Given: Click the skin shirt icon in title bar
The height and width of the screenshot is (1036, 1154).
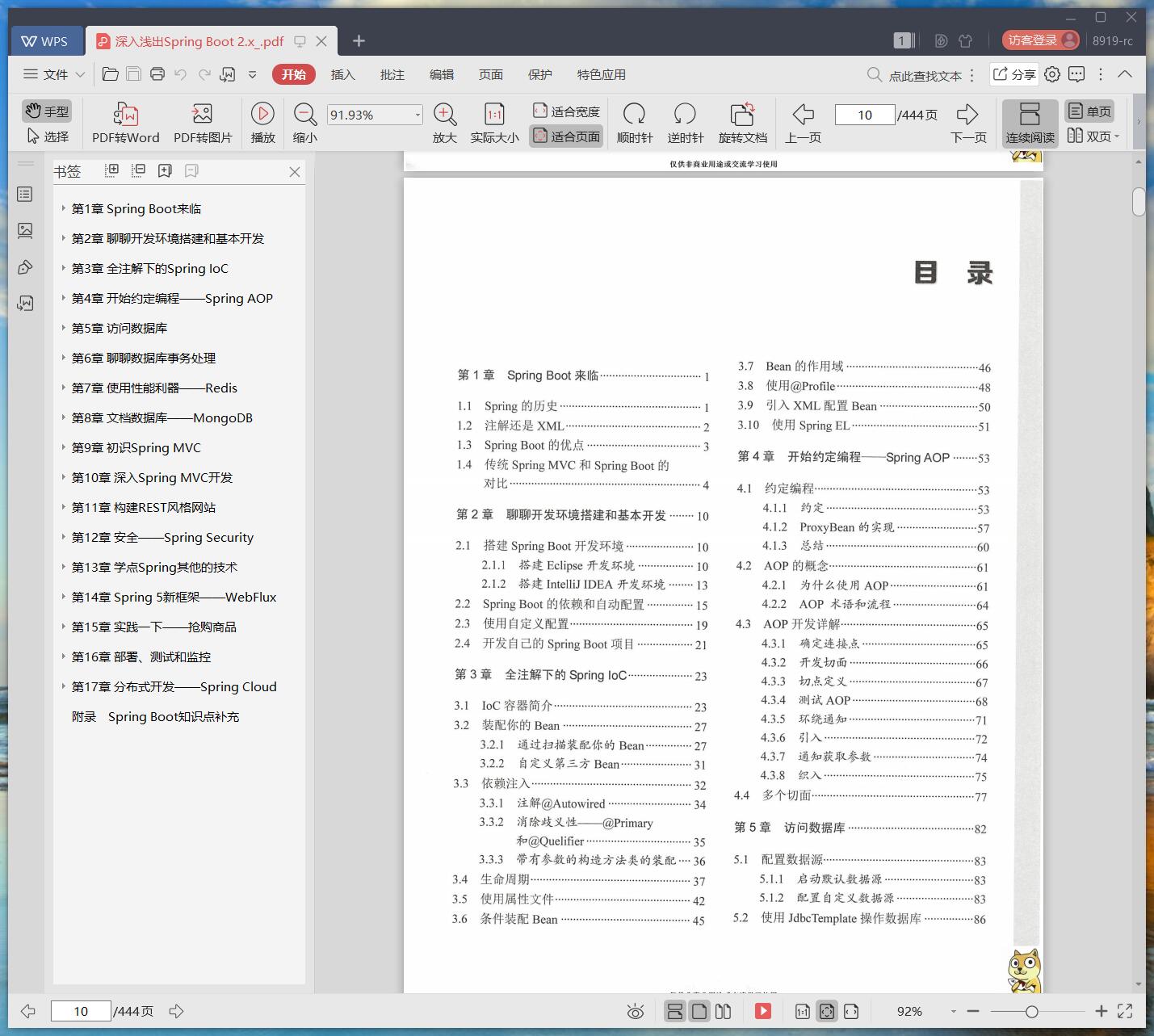Looking at the screenshot, I should [965, 40].
